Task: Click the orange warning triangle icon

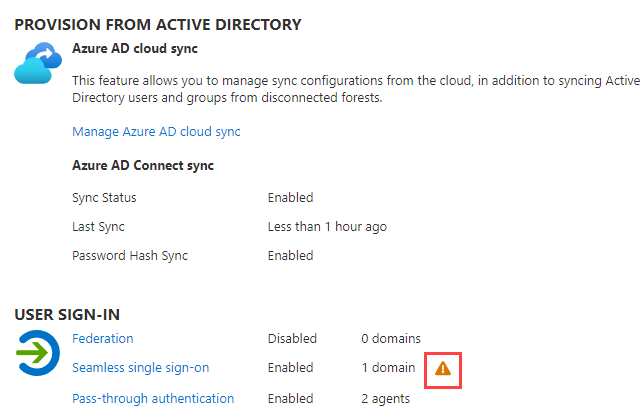Action: (x=443, y=368)
